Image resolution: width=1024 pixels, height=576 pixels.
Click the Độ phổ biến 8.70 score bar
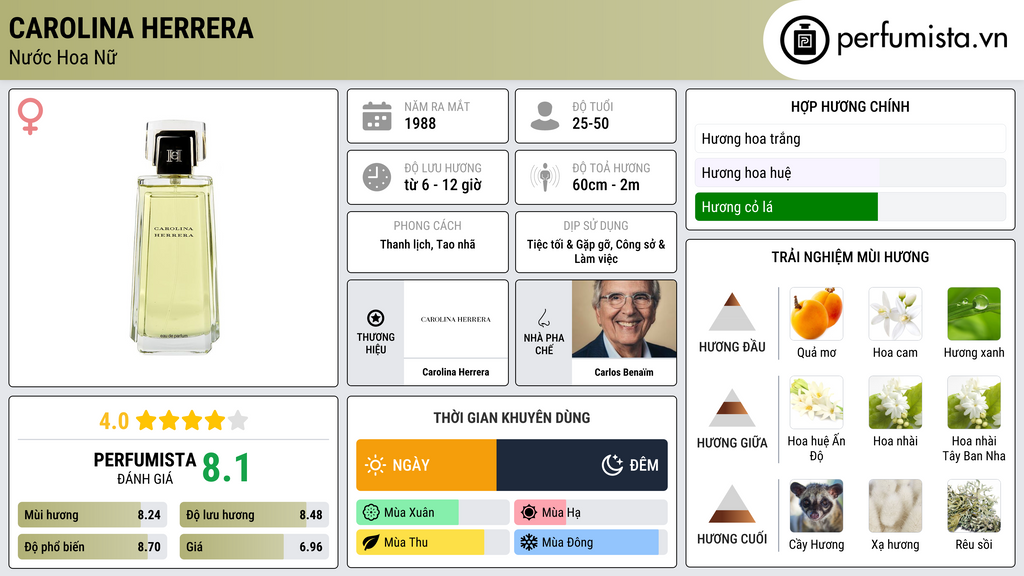(x=92, y=547)
